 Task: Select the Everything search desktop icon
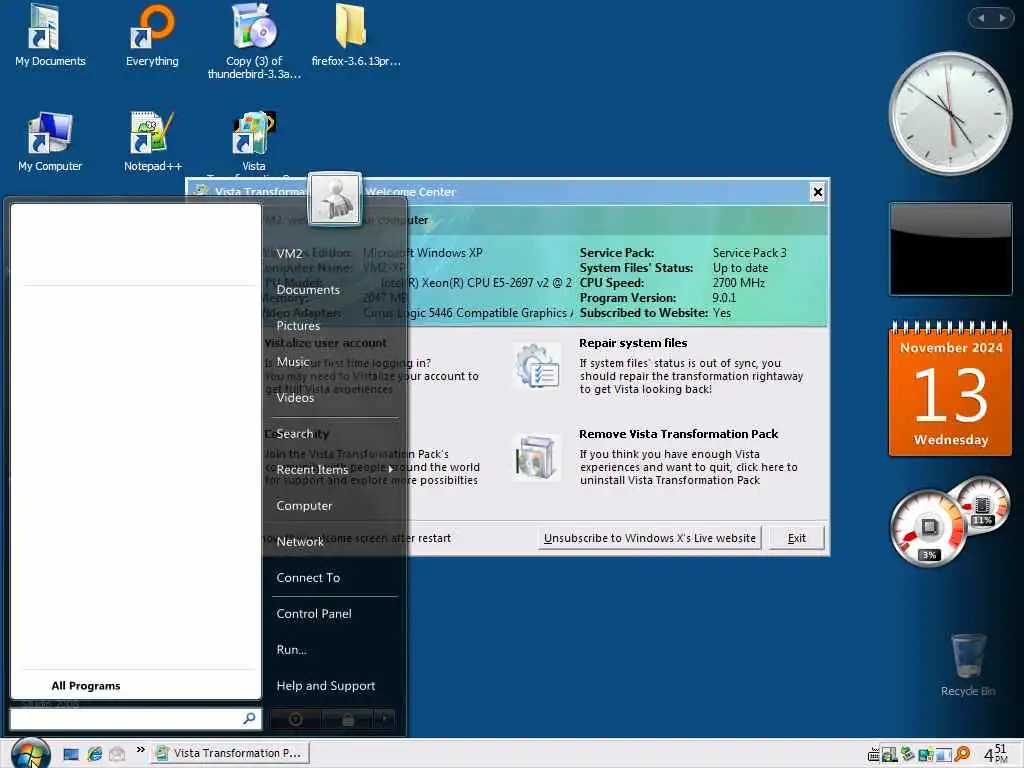[152, 35]
